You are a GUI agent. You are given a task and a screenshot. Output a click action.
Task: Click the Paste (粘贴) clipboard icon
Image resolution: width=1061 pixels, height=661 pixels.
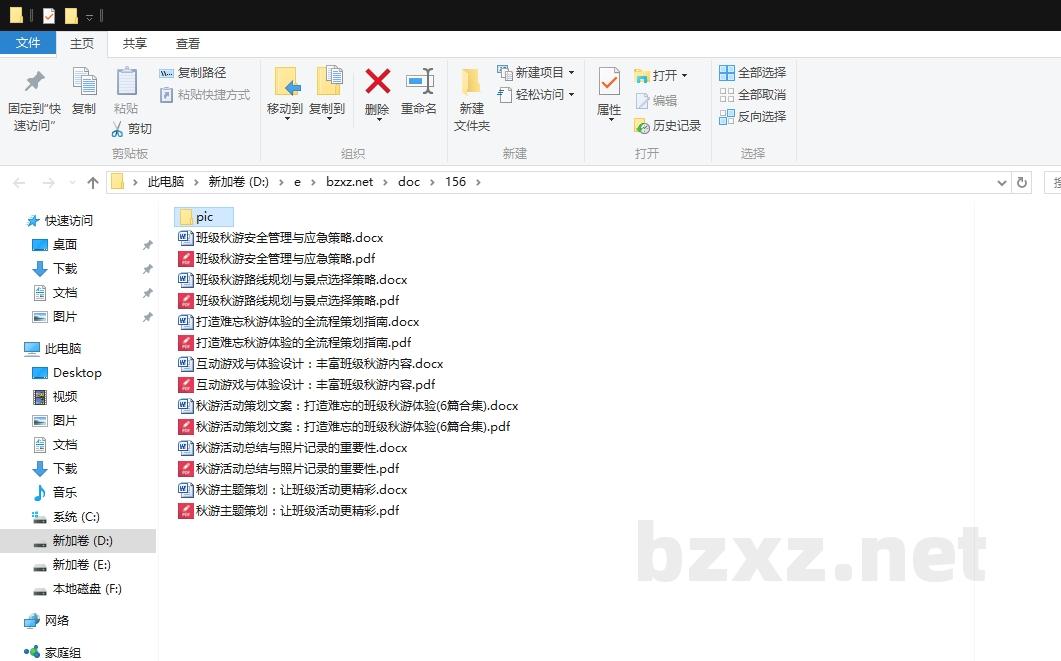click(126, 82)
